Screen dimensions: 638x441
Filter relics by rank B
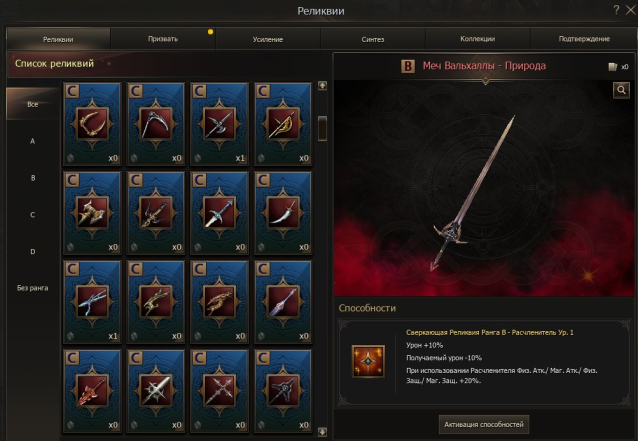[x=33, y=178]
